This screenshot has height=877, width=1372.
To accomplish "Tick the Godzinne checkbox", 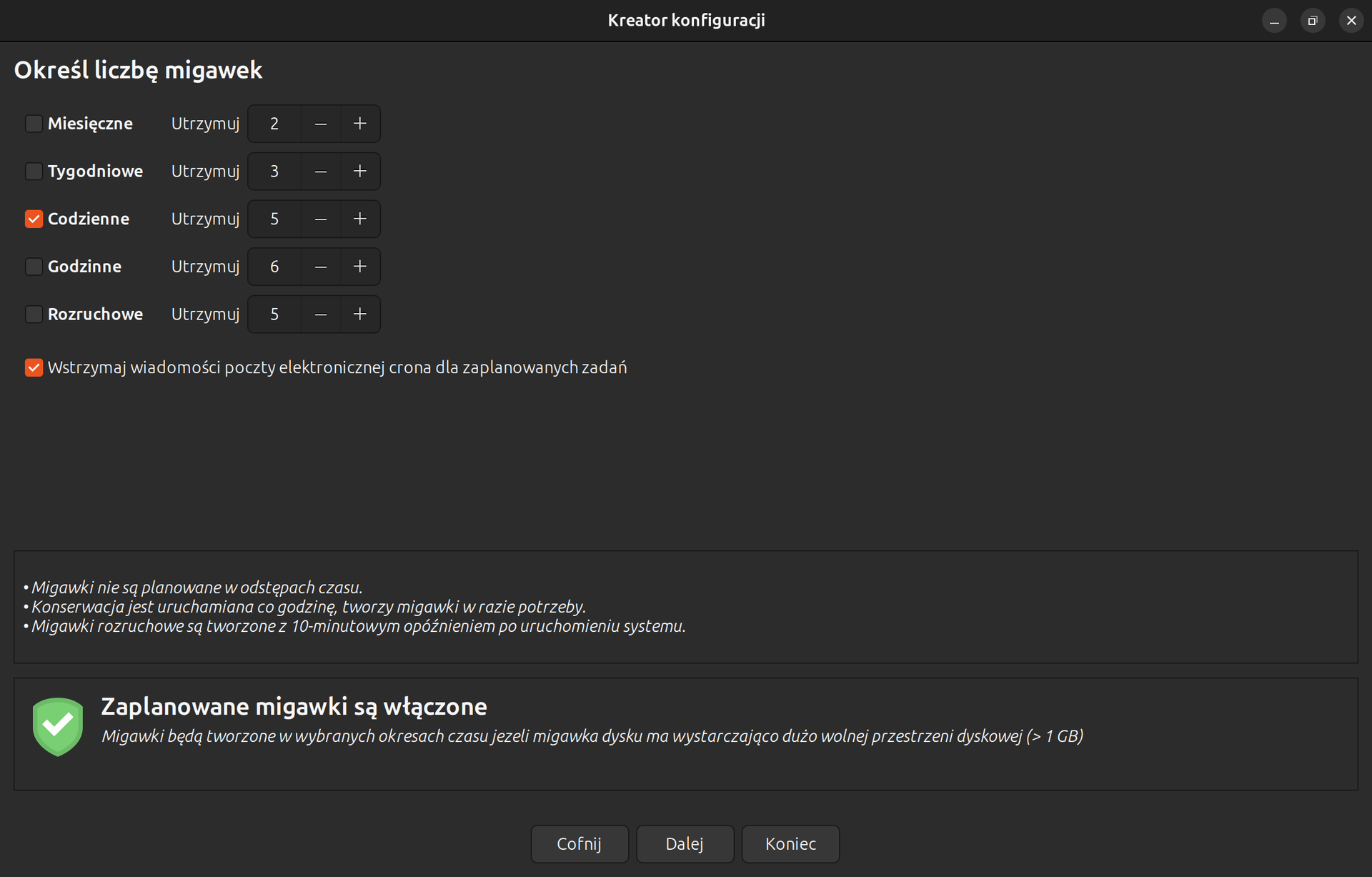I will 34,267.
